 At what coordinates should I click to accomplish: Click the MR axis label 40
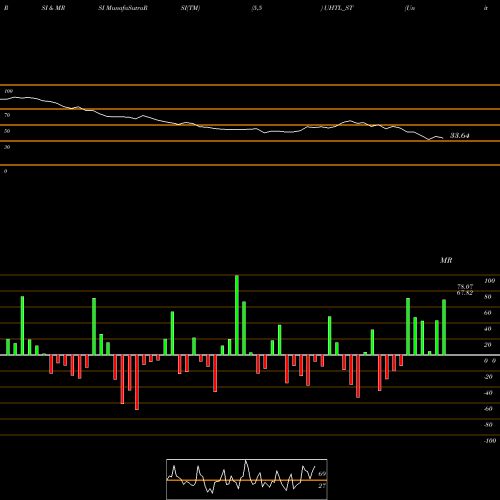coord(488,329)
